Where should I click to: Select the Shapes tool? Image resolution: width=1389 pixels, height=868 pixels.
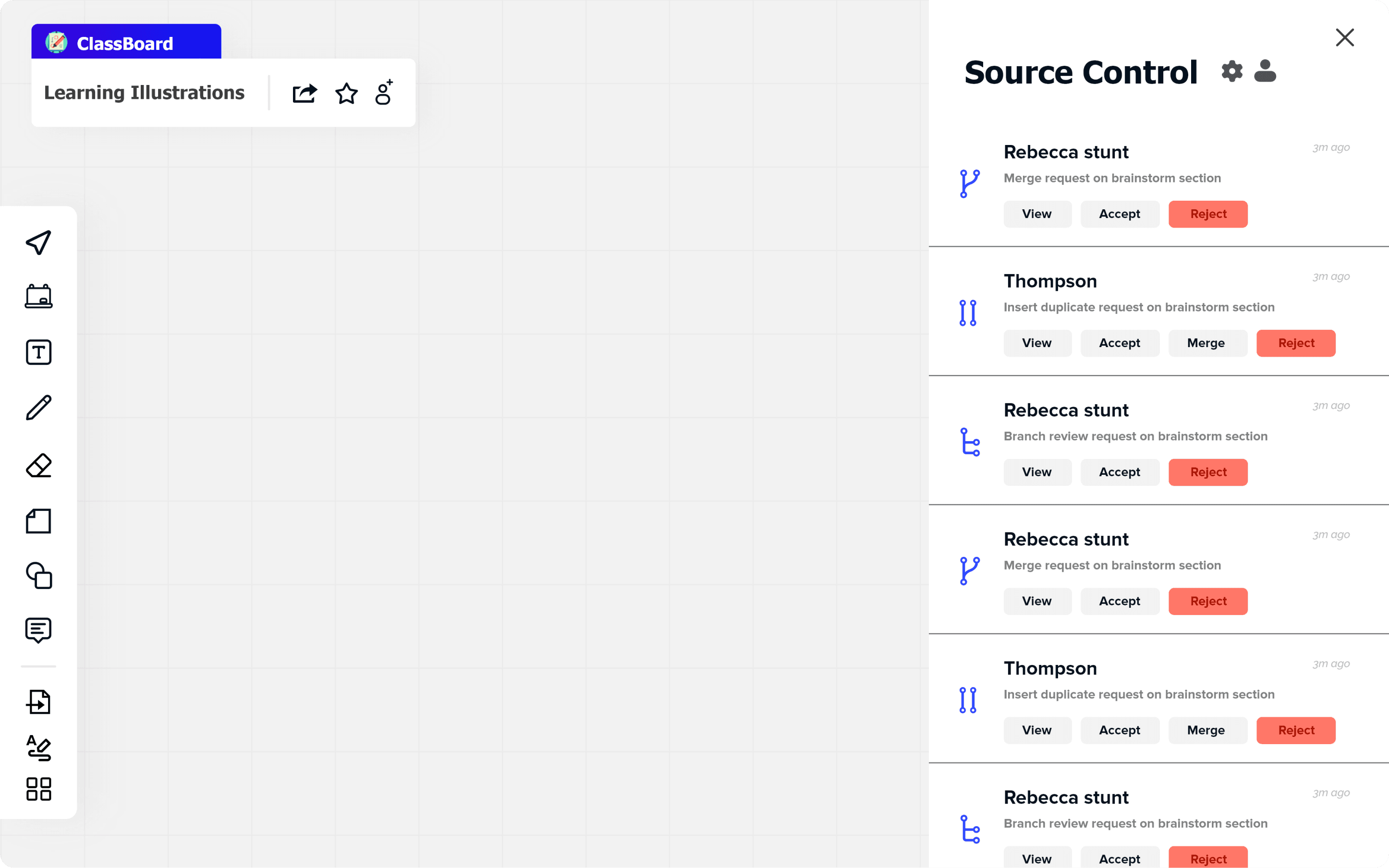click(38, 575)
